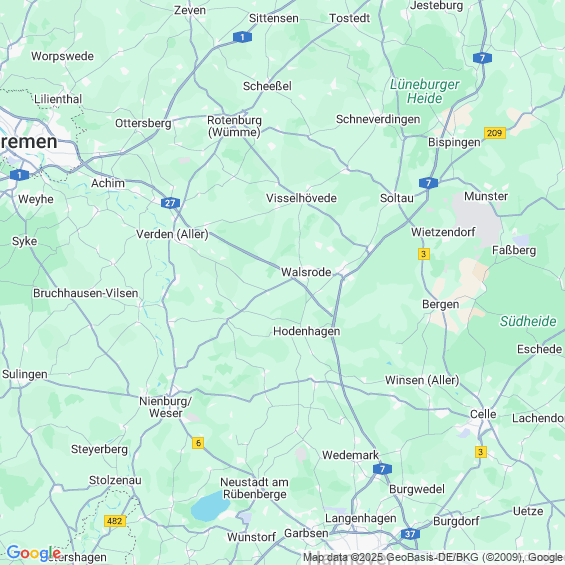Click the B3 marker south of Celle
565x565 pixels.
click(x=481, y=452)
